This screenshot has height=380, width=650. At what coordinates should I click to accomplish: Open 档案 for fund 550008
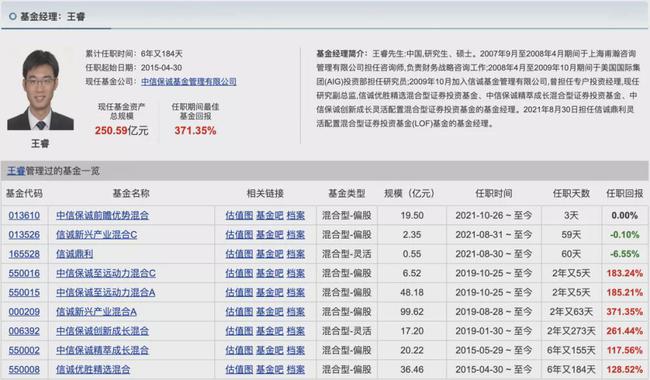(x=296, y=370)
